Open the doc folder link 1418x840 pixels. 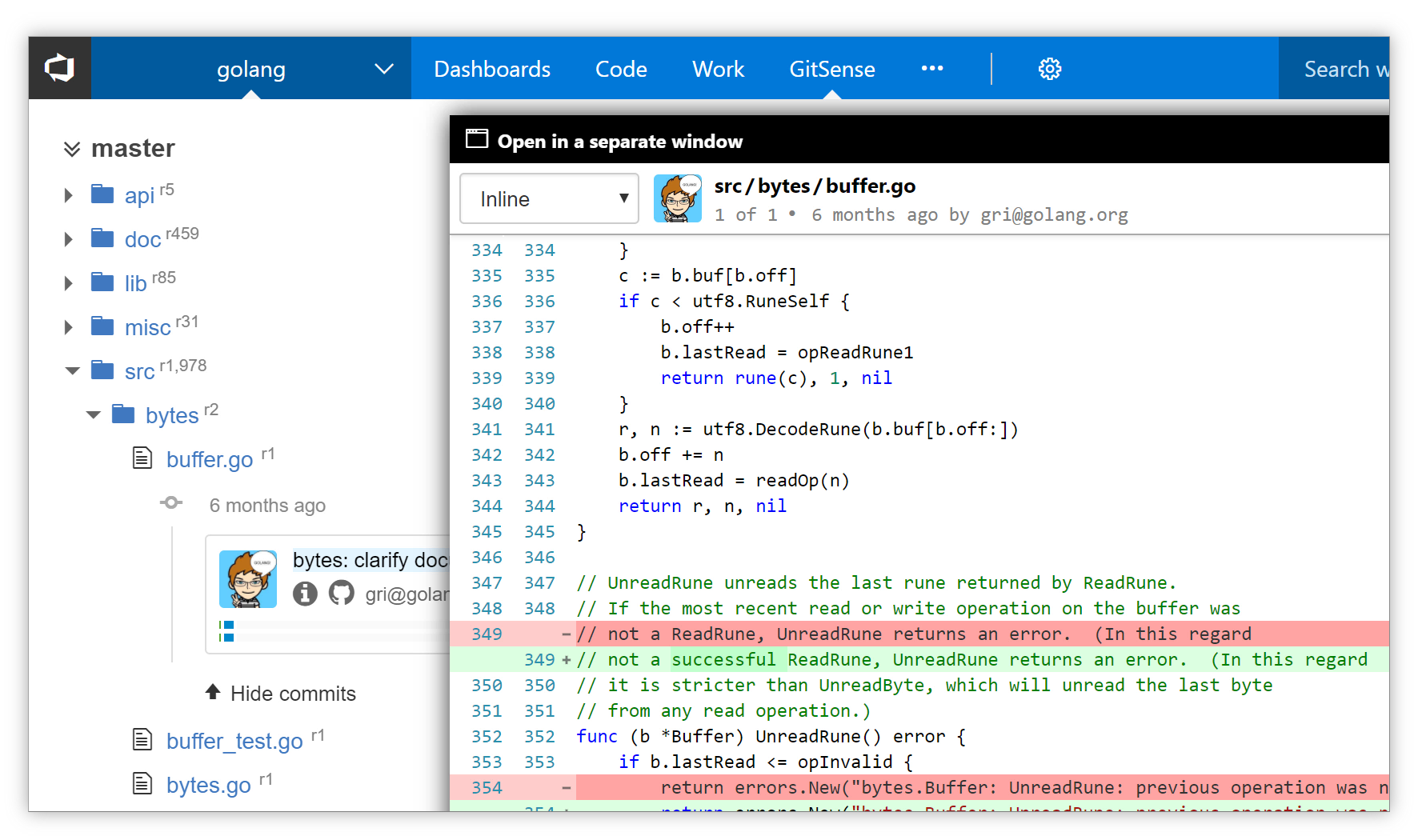142,239
